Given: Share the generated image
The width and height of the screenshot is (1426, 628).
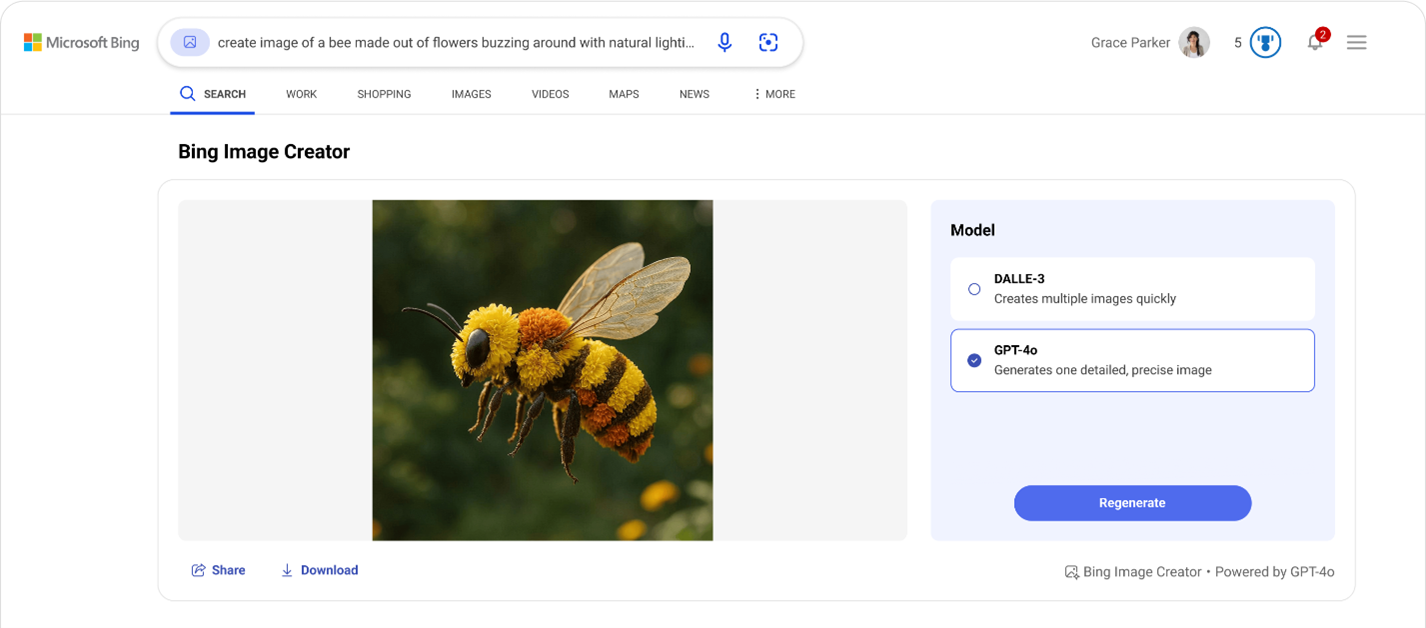Looking at the screenshot, I should click(x=218, y=570).
